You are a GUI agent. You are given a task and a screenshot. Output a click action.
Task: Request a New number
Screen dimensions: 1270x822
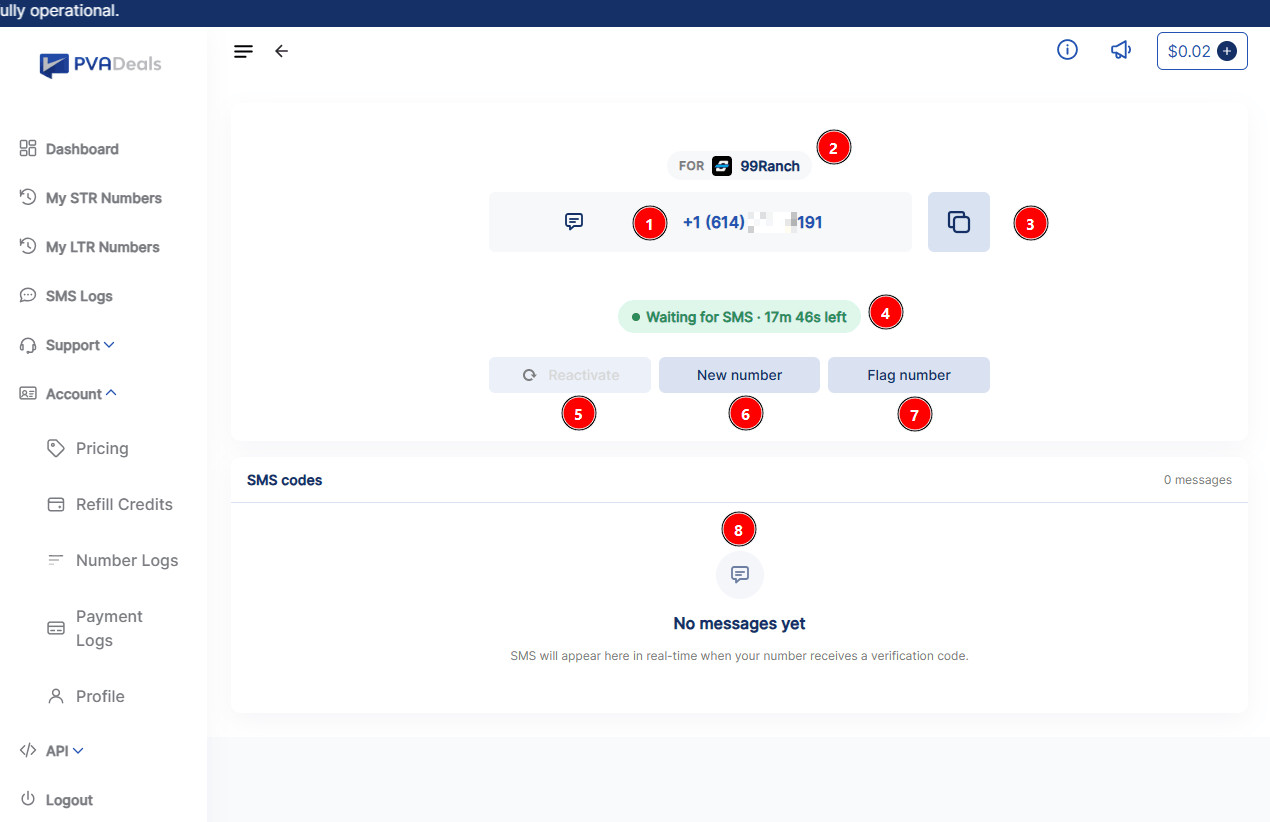(740, 375)
